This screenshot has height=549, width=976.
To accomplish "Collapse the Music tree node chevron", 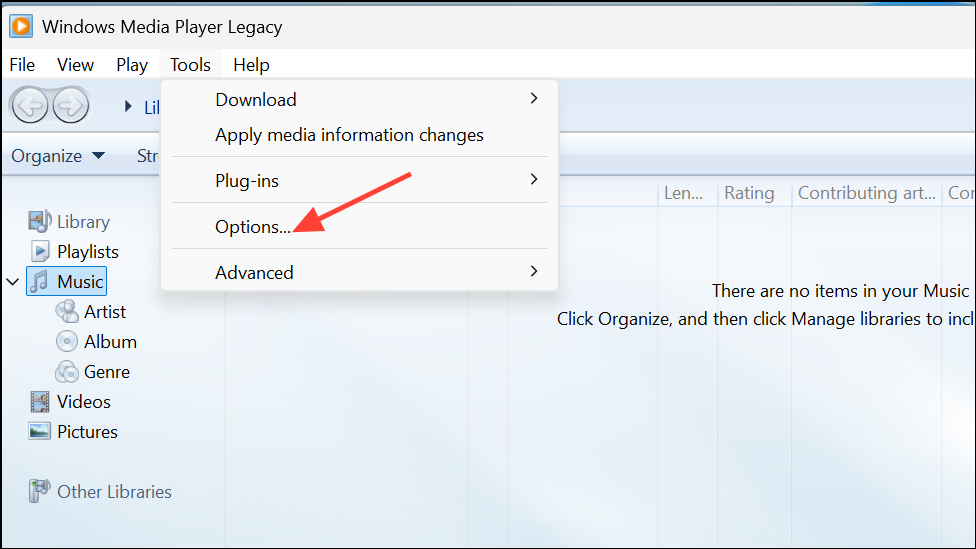I will point(12,281).
